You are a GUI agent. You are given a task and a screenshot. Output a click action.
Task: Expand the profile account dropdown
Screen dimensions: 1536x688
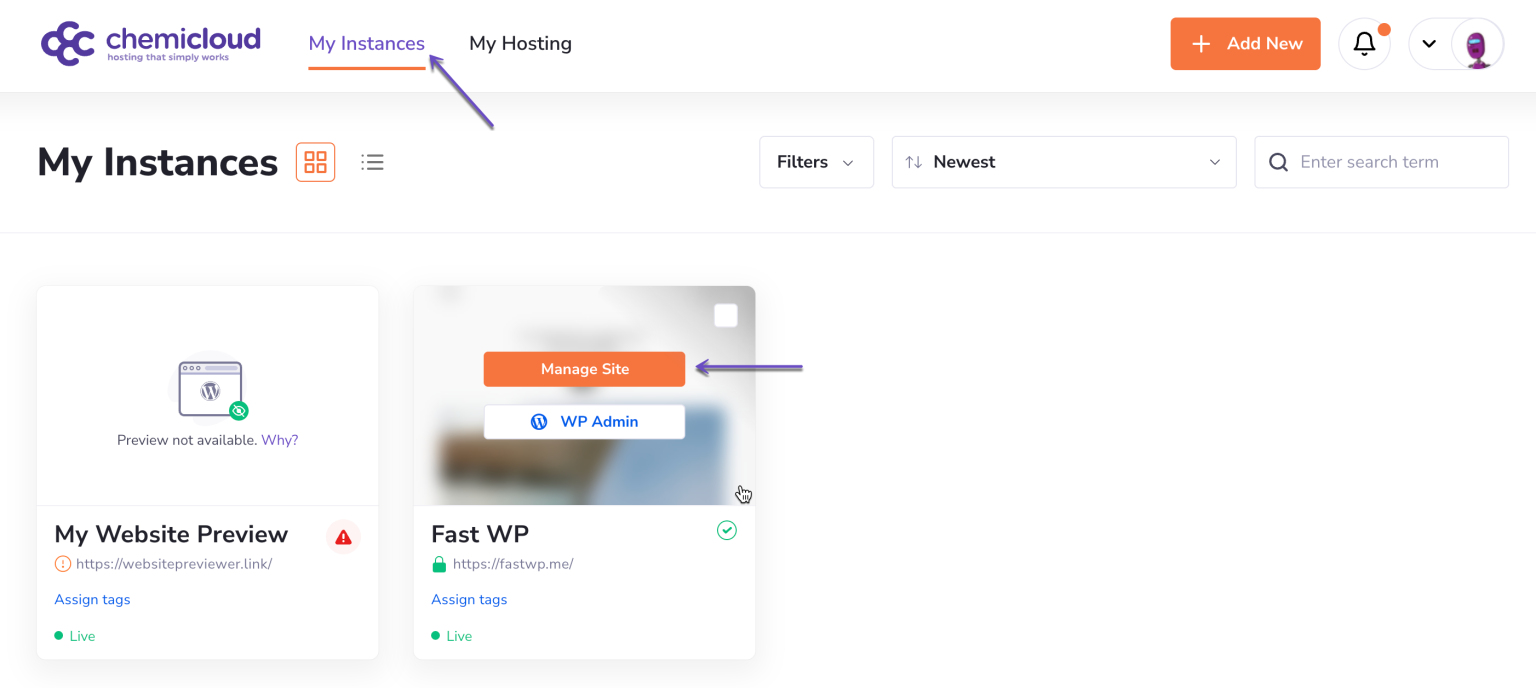1429,44
